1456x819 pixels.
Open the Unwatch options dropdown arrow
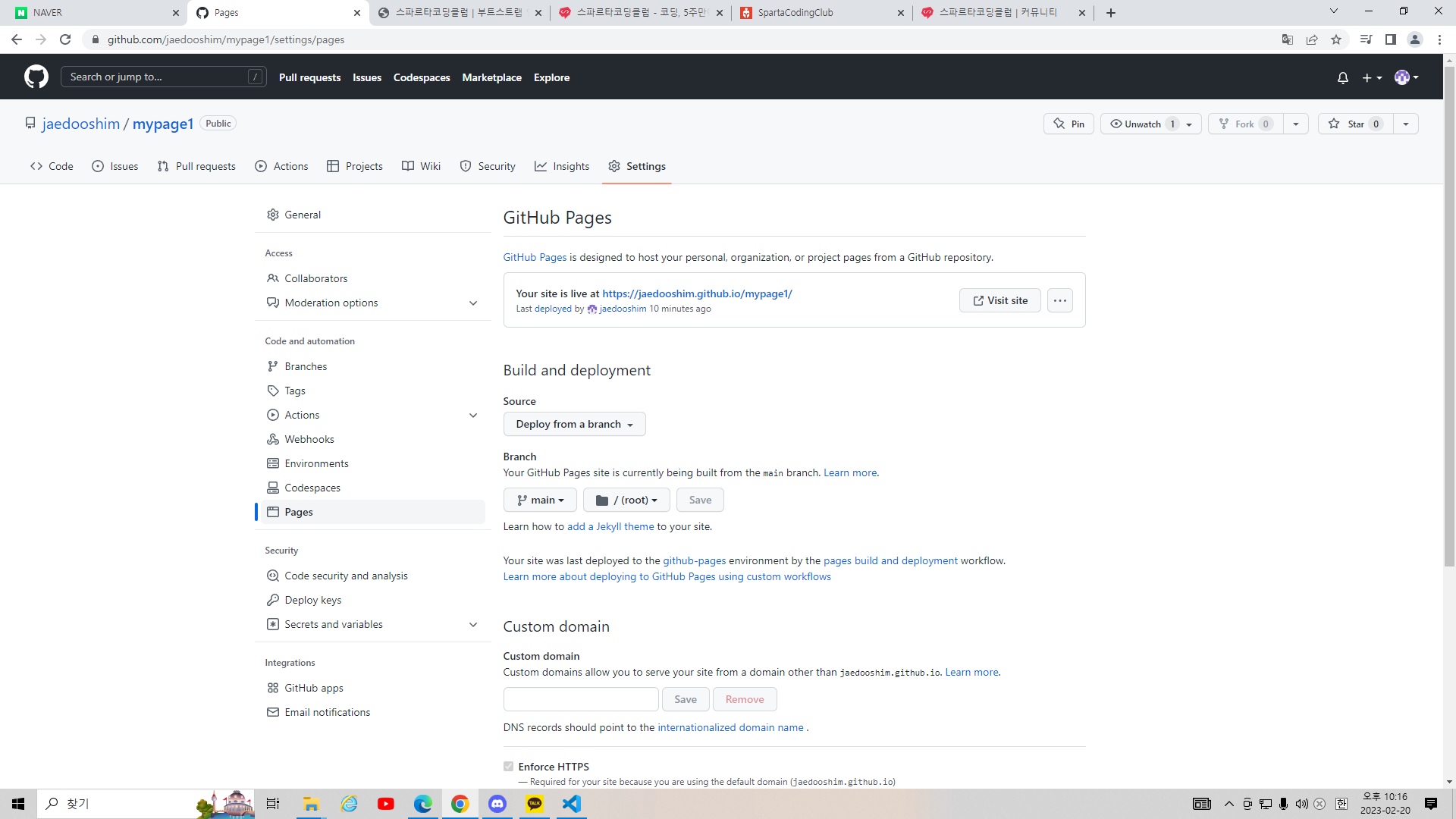point(1190,124)
